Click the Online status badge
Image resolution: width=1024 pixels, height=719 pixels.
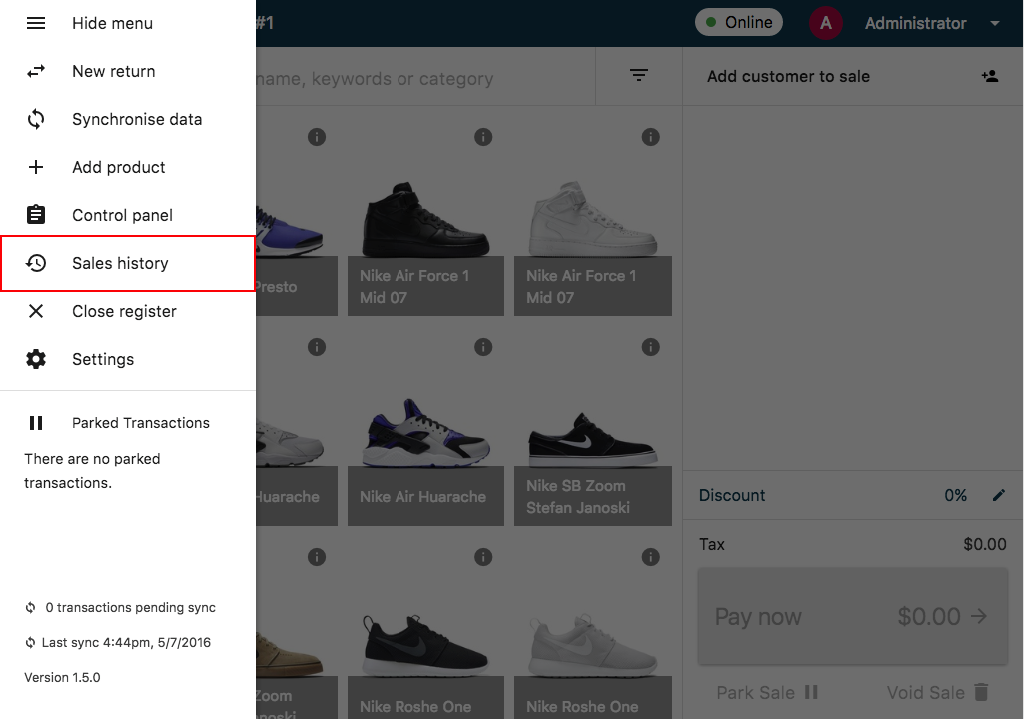pos(739,22)
